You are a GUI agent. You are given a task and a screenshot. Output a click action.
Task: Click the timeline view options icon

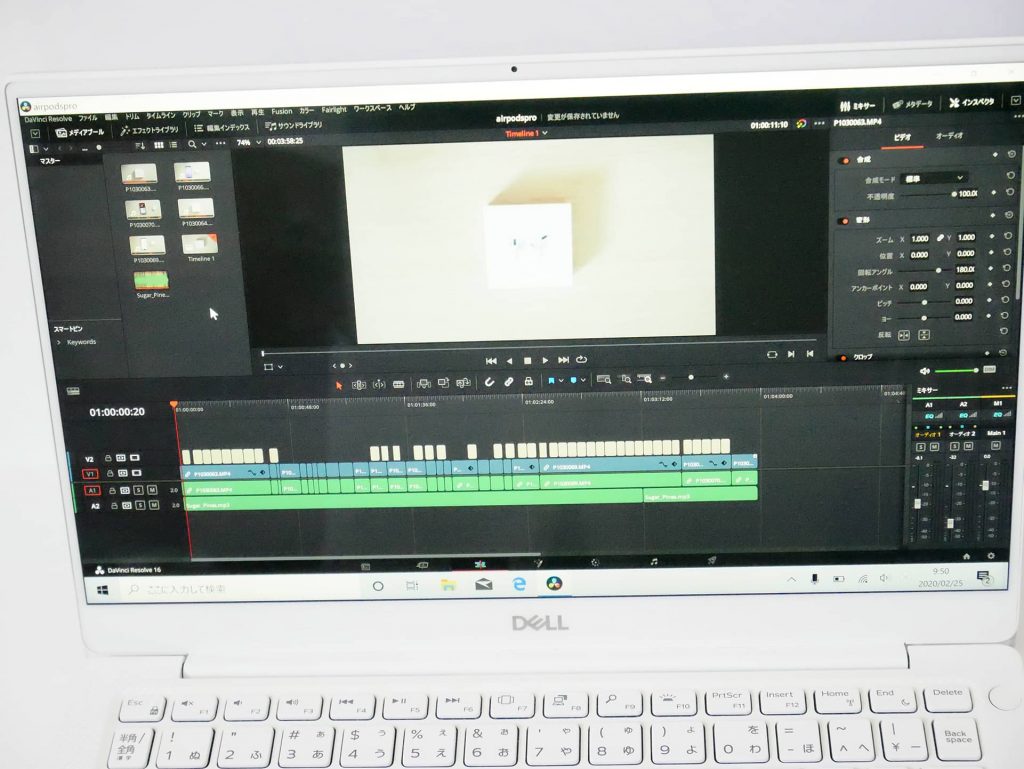point(73,391)
